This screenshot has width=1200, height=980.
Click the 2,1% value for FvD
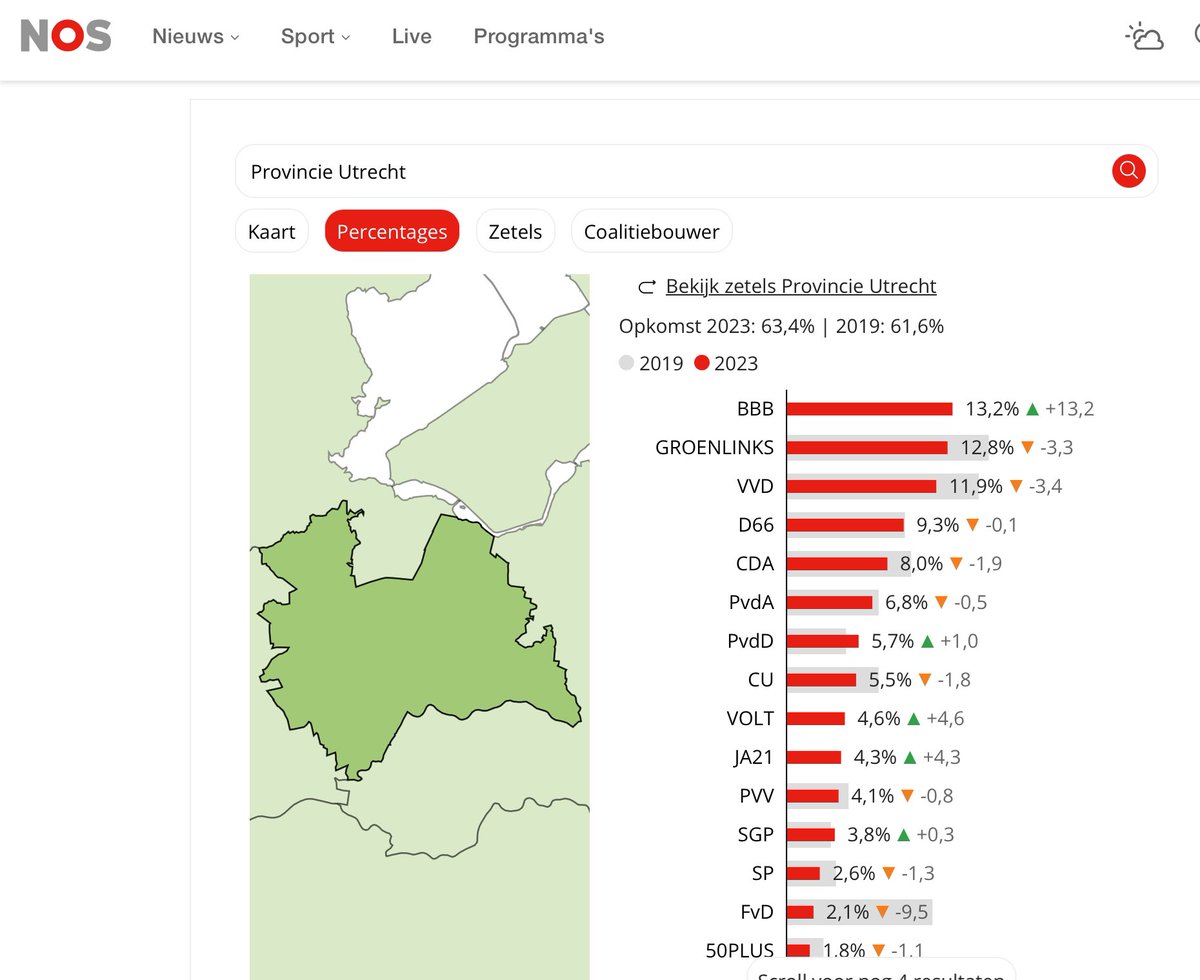pos(848,912)
